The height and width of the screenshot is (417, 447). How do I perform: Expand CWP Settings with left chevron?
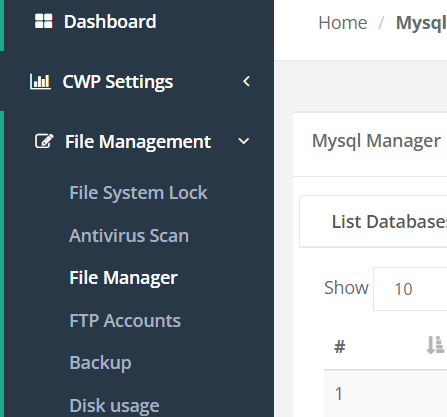click(x=247, y=82)
